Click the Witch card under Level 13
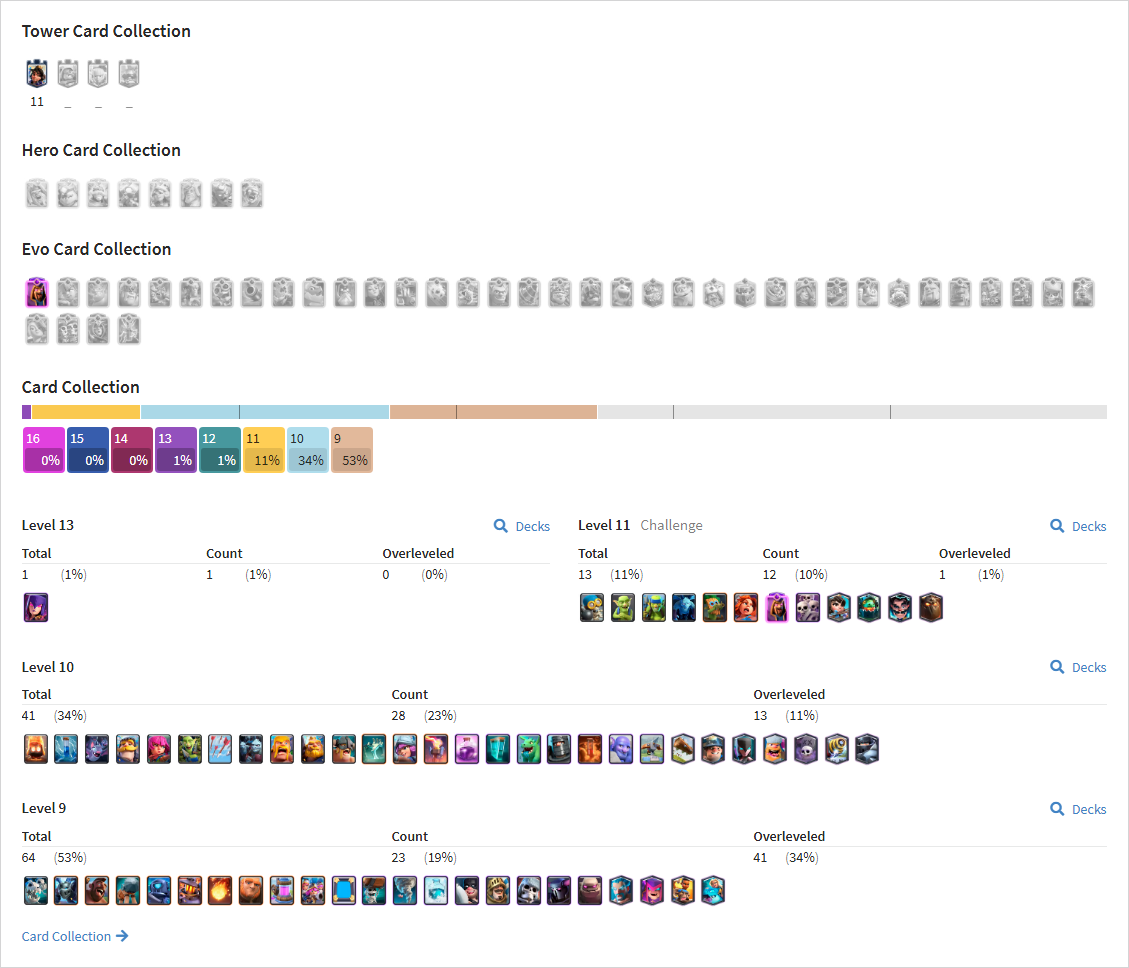This screenshot has width=1129, height=968. click(36, 607)
